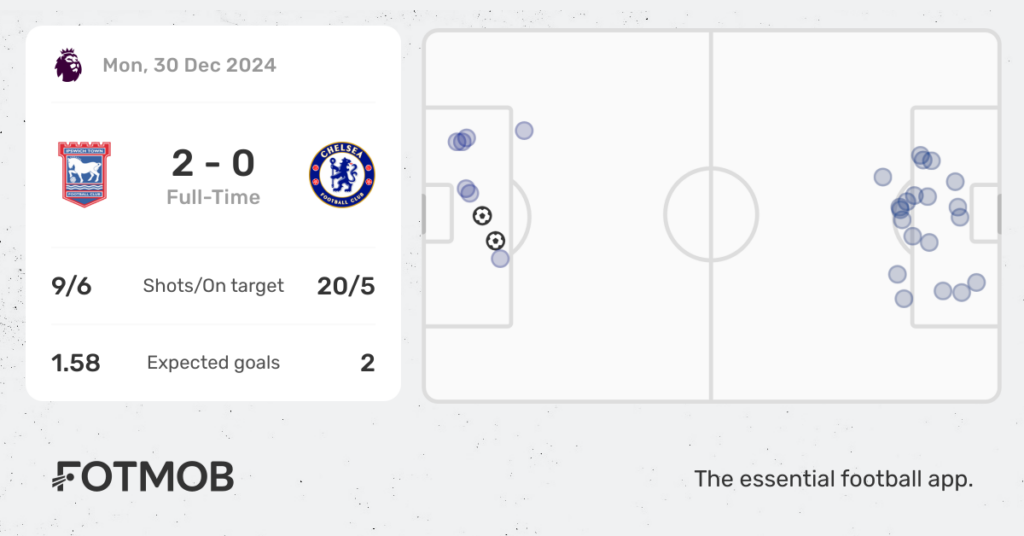This screenshot has height=536, width=1024.
Task: Click the FotMob logo
Action: [x=143, y=476]
